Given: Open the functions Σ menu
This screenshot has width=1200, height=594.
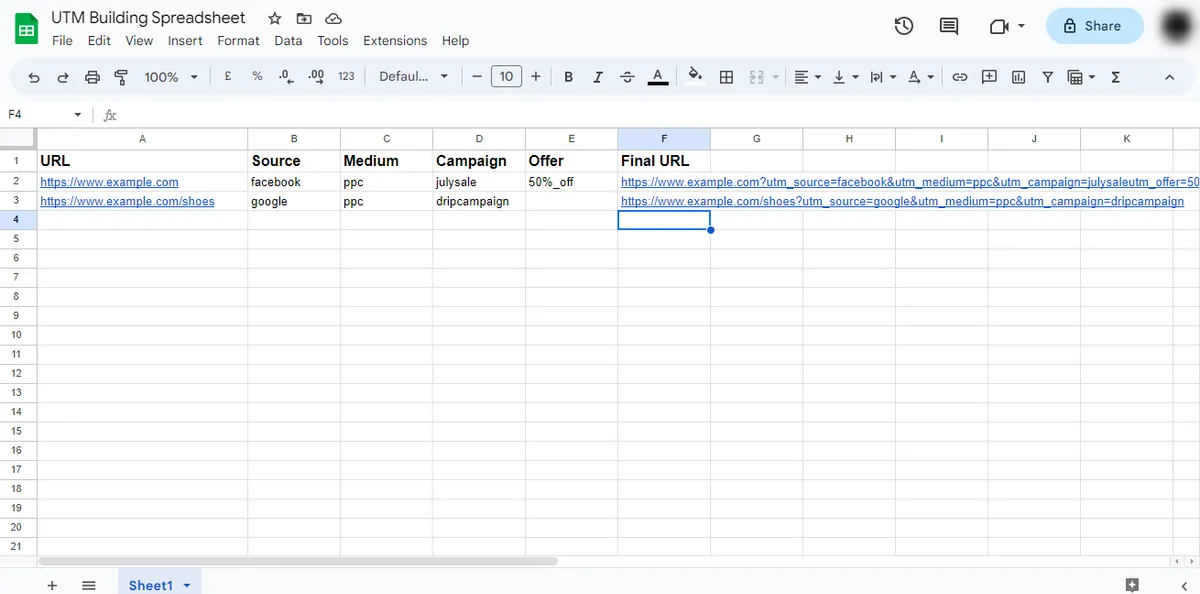Looking at the screenshot, I should (x=1114, y=76).
